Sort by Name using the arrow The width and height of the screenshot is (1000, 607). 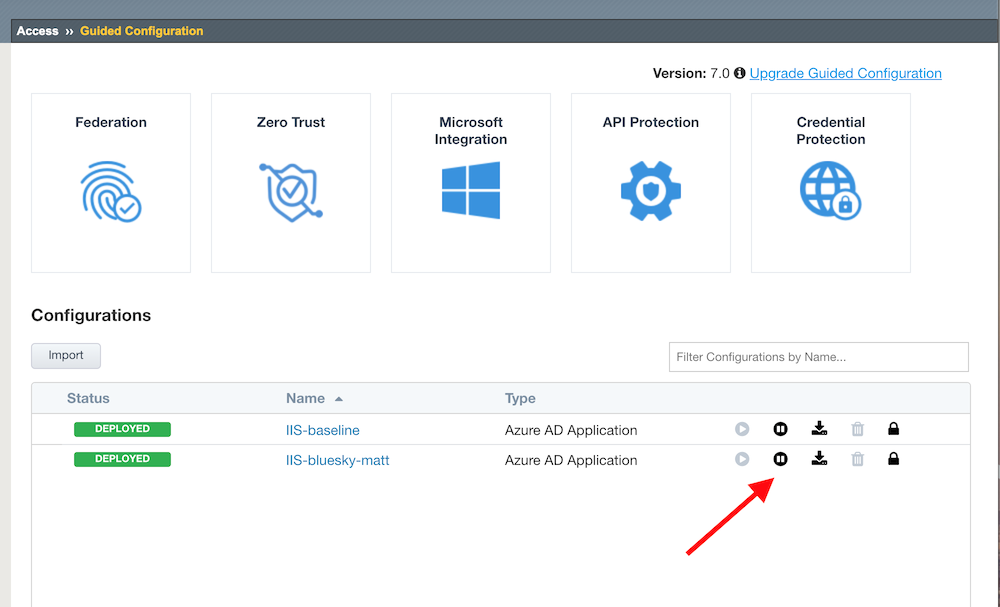(339, 399)
